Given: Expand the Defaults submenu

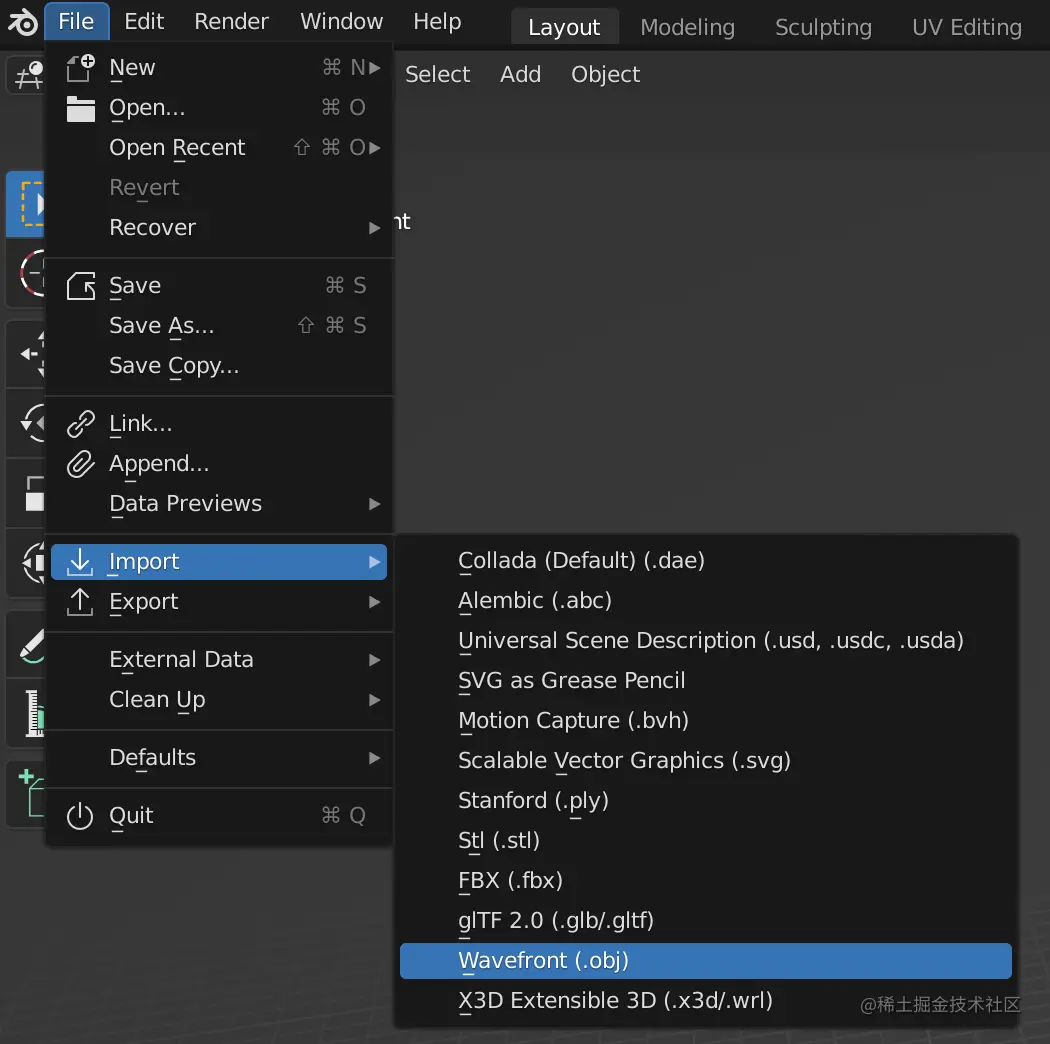Looking at the screenshot, I should [374, 758].
